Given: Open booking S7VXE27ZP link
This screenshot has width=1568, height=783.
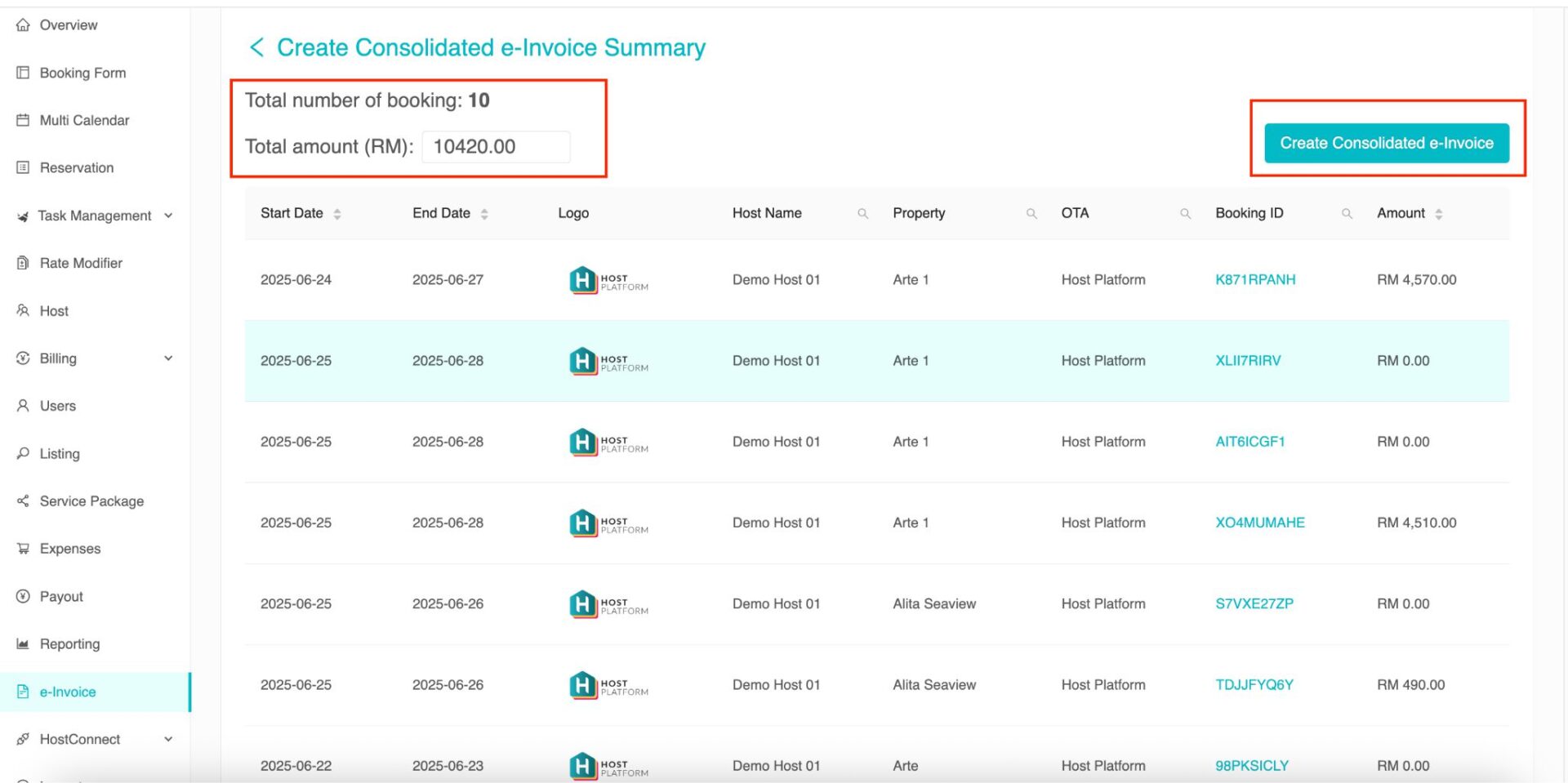Looking at the screenshot, I should pos(1254,603).
